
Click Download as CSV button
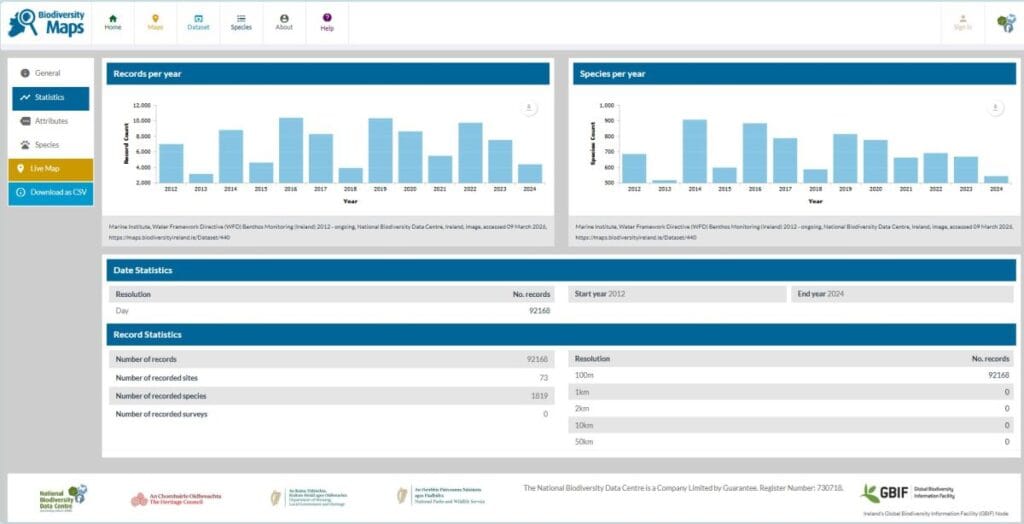51,193
